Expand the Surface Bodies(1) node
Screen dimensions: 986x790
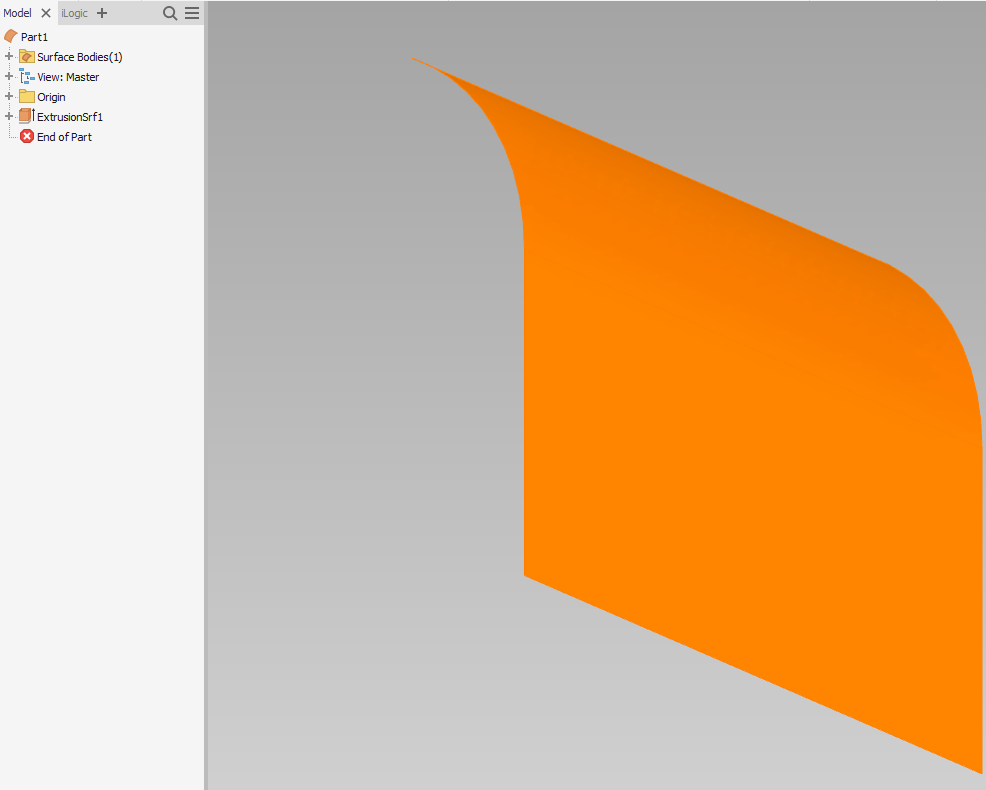click(9, 57)
